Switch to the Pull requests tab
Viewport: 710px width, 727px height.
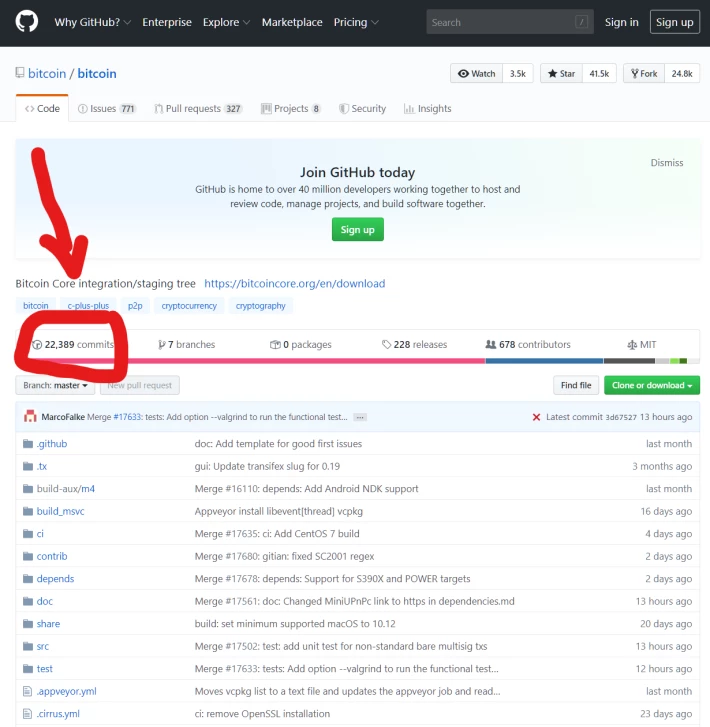tap(198, 108)
